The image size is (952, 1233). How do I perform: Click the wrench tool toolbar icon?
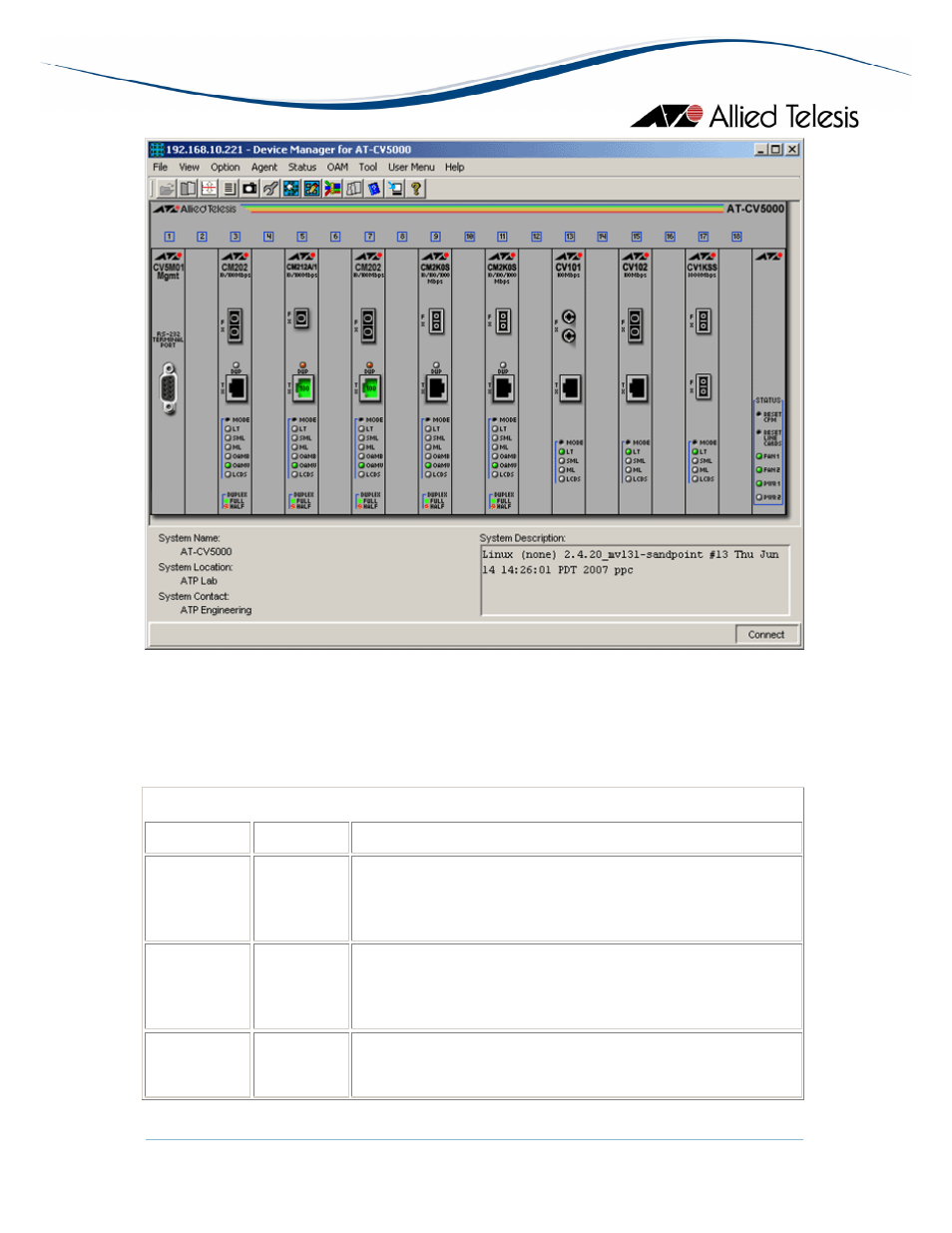click(x=270, y=188)
